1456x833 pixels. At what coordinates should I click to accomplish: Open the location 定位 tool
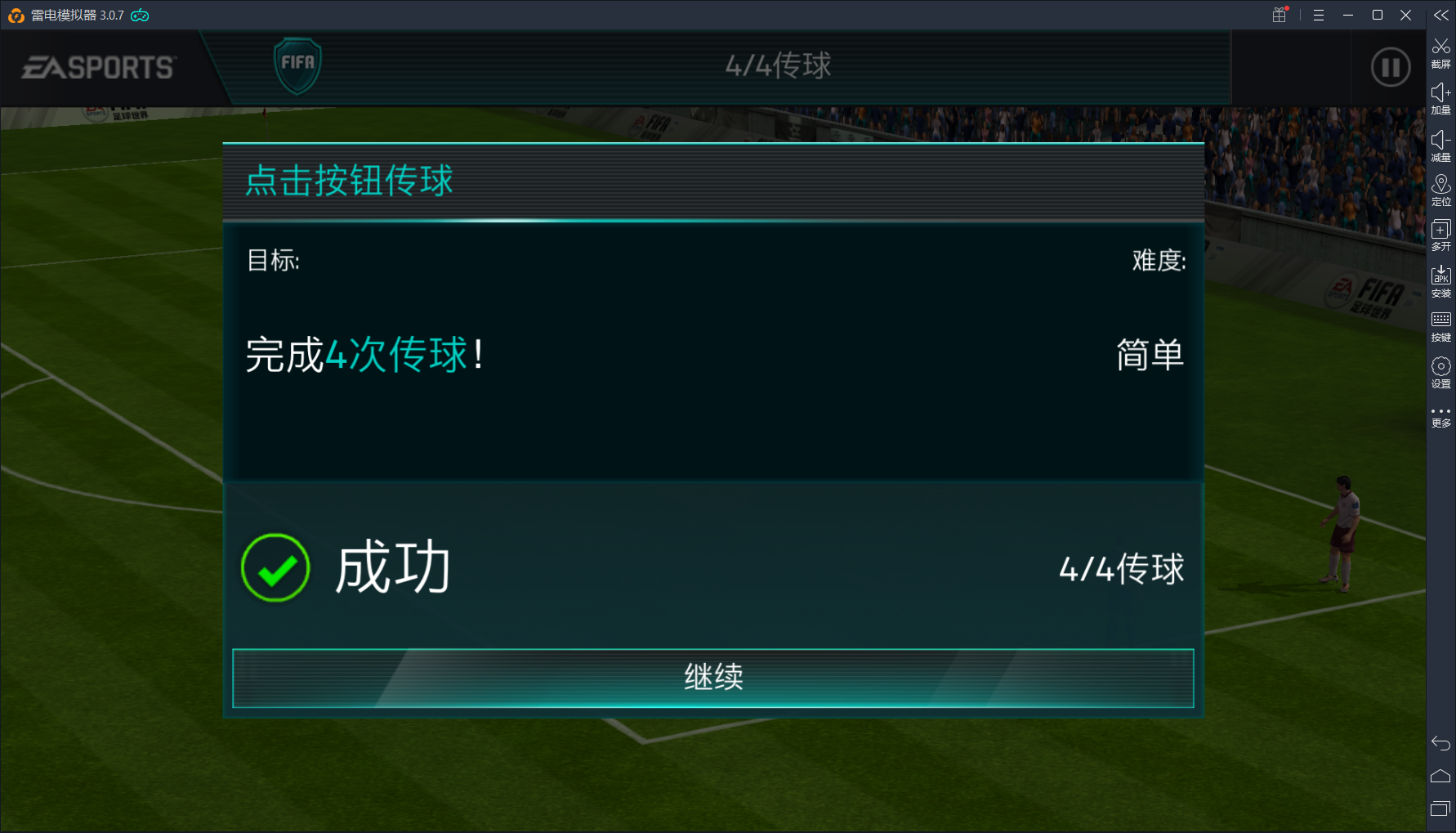[x=1441, y=190]
